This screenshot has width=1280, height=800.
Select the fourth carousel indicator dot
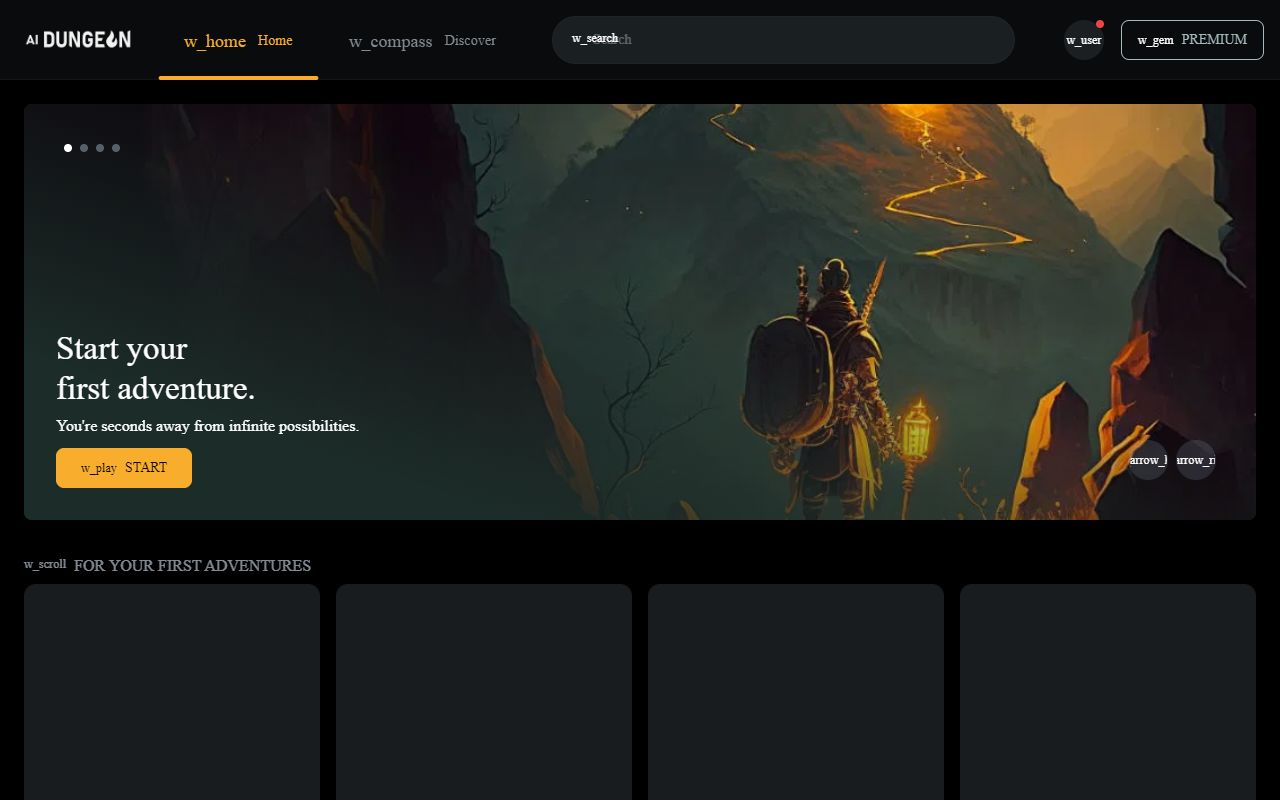116,147
